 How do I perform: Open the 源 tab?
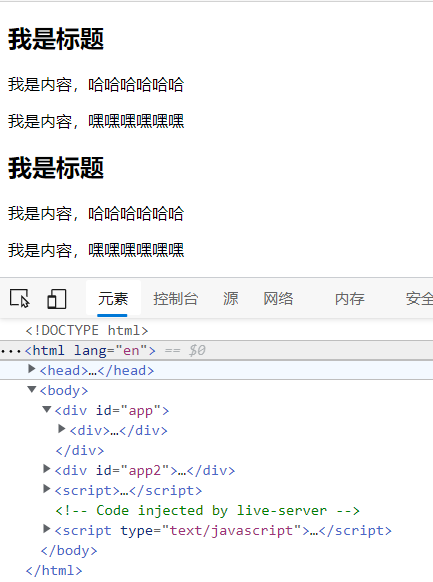(x=230, y=299)
